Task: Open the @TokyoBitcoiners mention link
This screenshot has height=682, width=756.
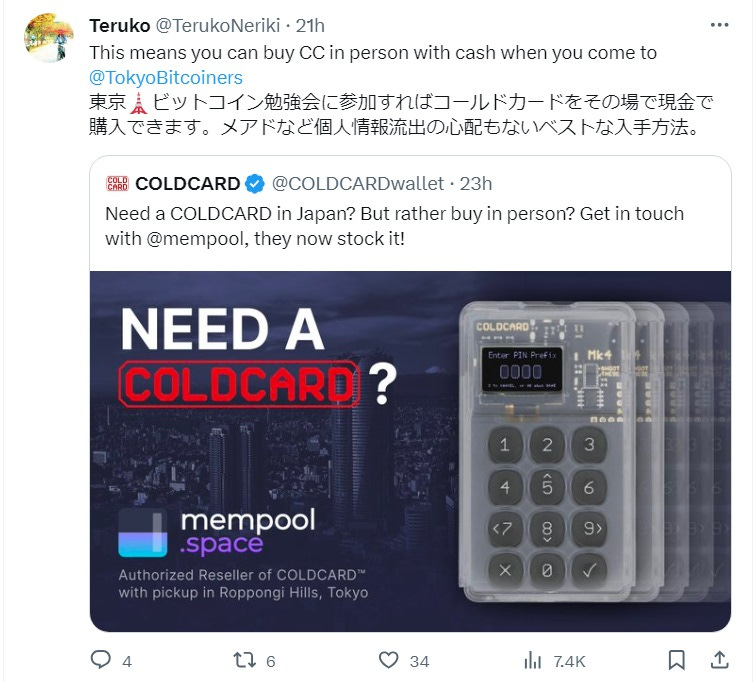Action: coord(166,78)
